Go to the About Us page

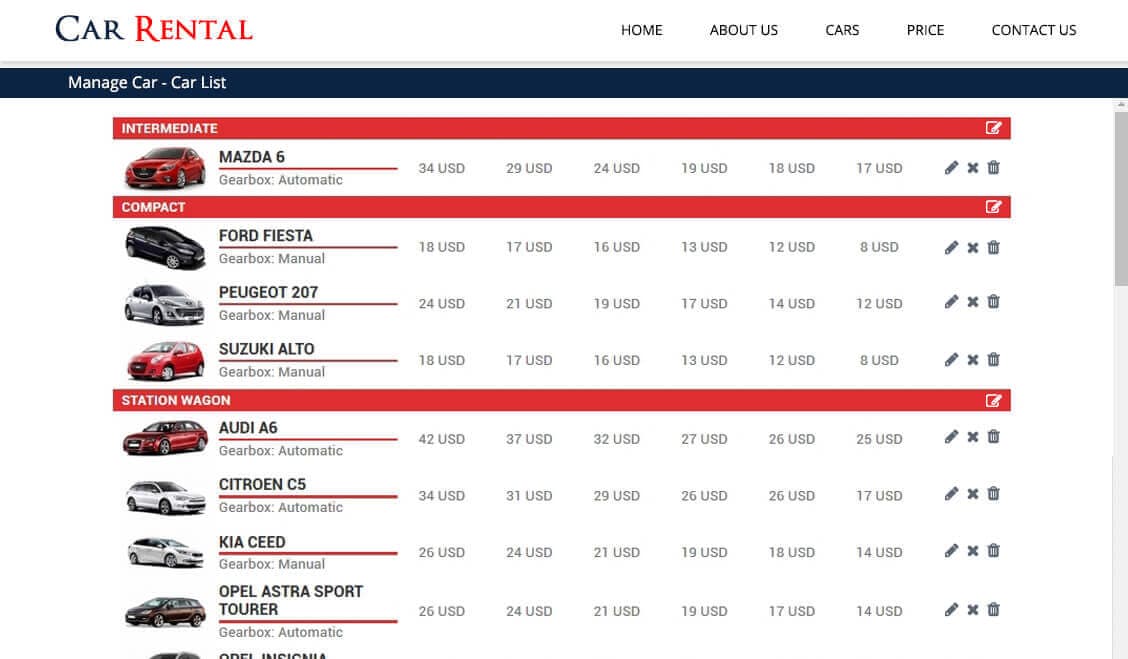[743, 30]
